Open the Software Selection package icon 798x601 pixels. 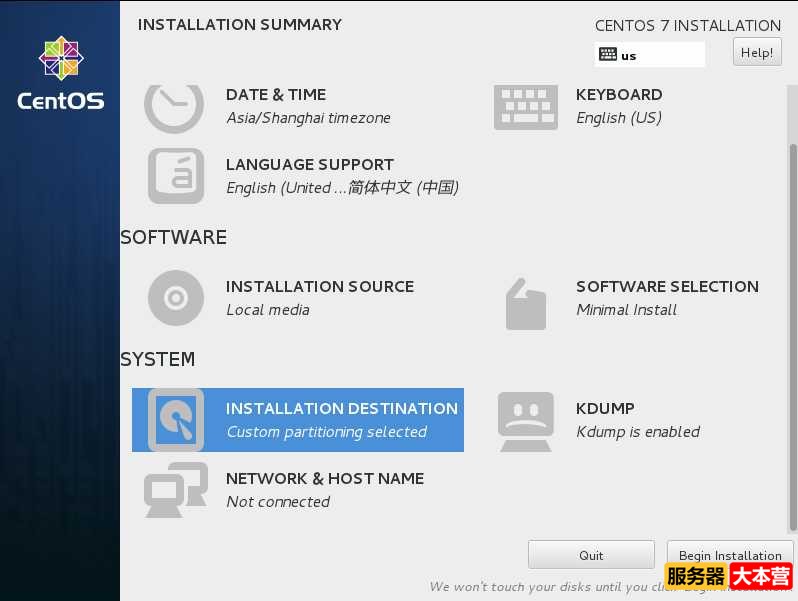coord(526,304)
